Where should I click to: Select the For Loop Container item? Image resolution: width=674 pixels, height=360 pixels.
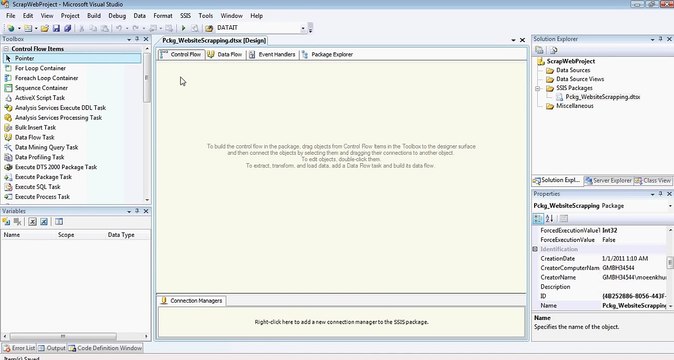tap(40, 68)
